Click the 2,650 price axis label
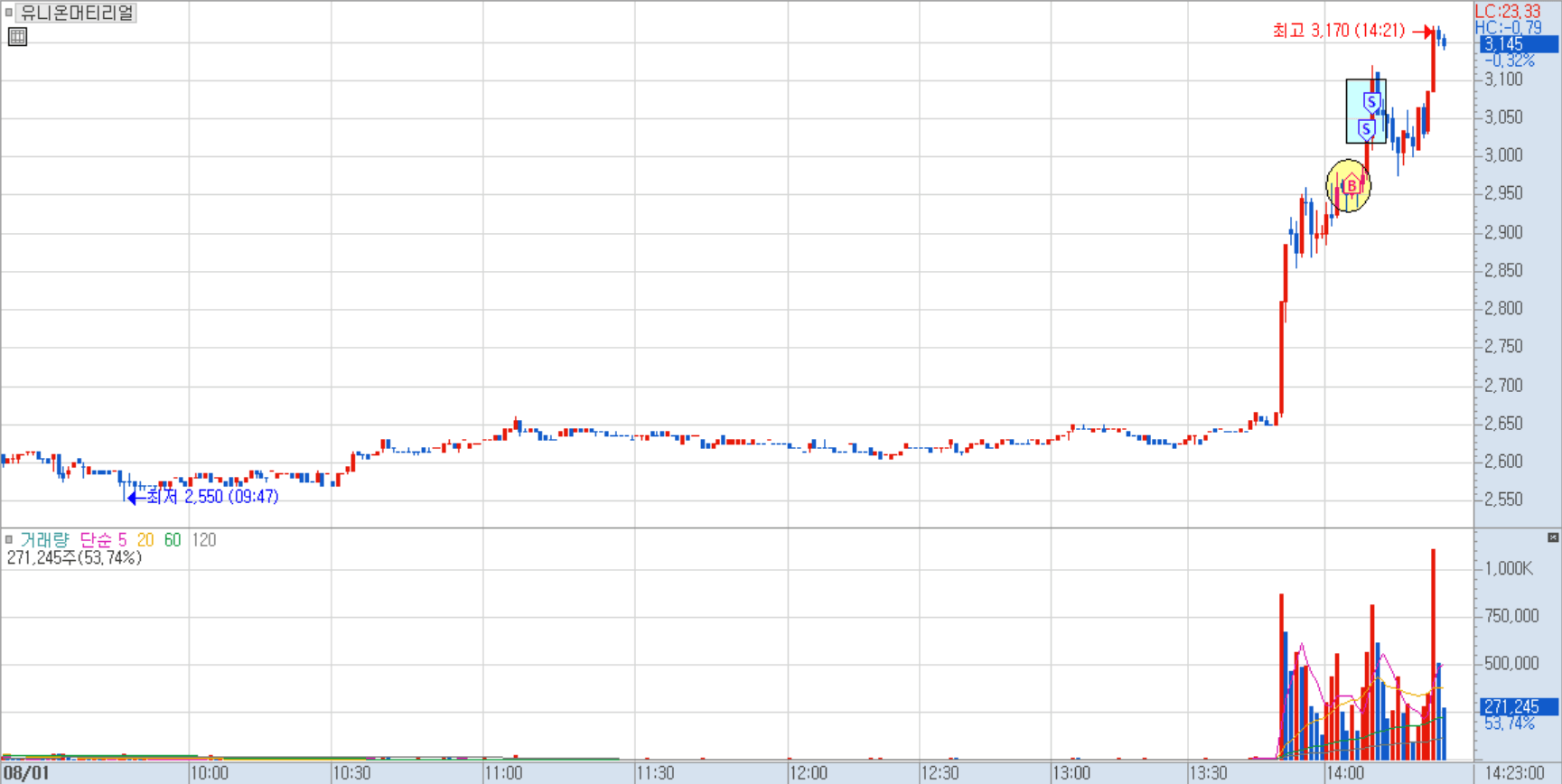 pos(1504,423)
